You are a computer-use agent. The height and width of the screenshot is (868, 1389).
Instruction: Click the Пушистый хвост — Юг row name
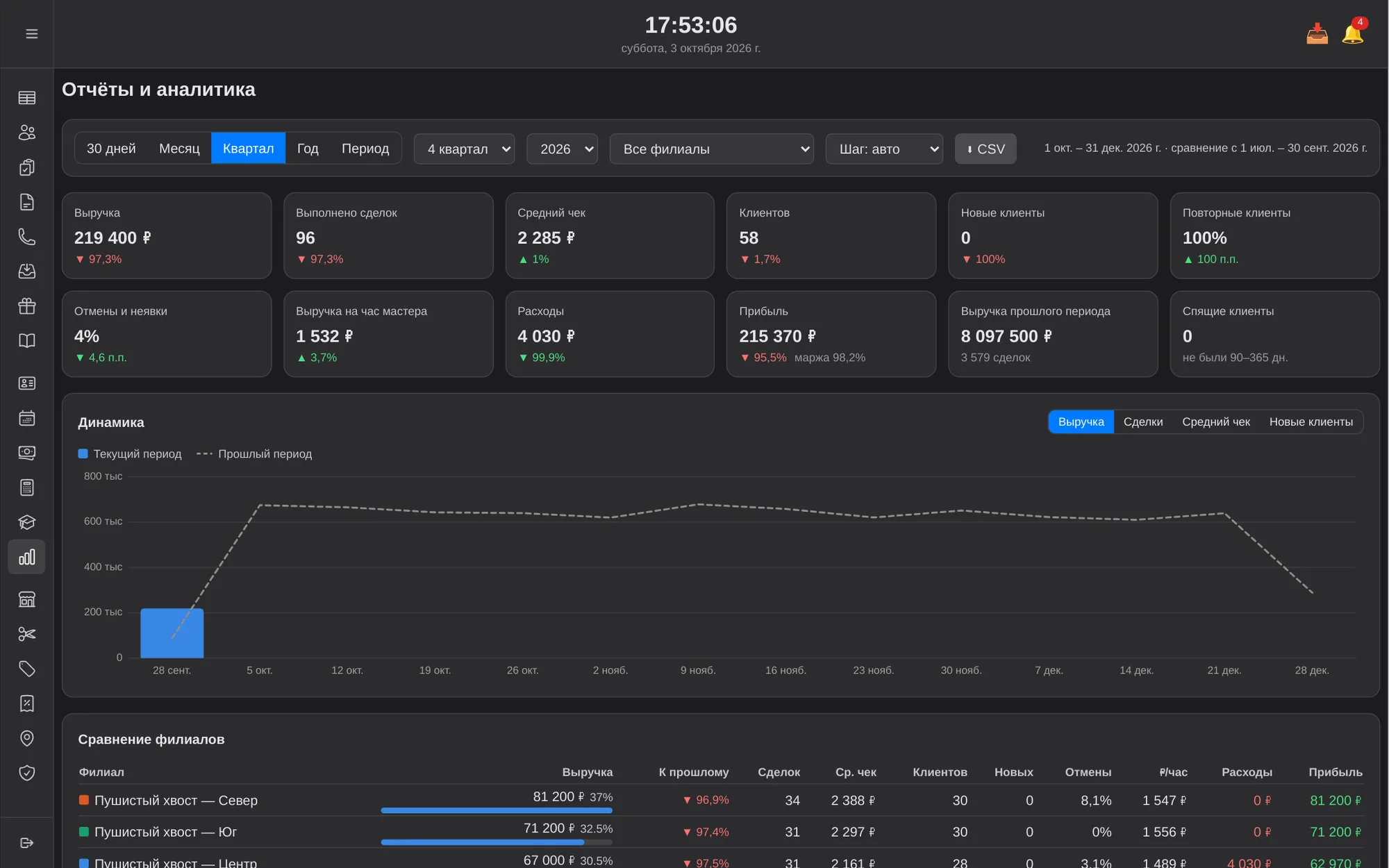(165, 831)
